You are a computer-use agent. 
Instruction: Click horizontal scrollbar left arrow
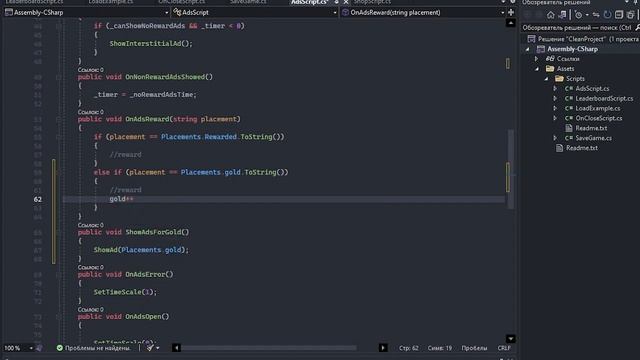[x=176, y=348]
